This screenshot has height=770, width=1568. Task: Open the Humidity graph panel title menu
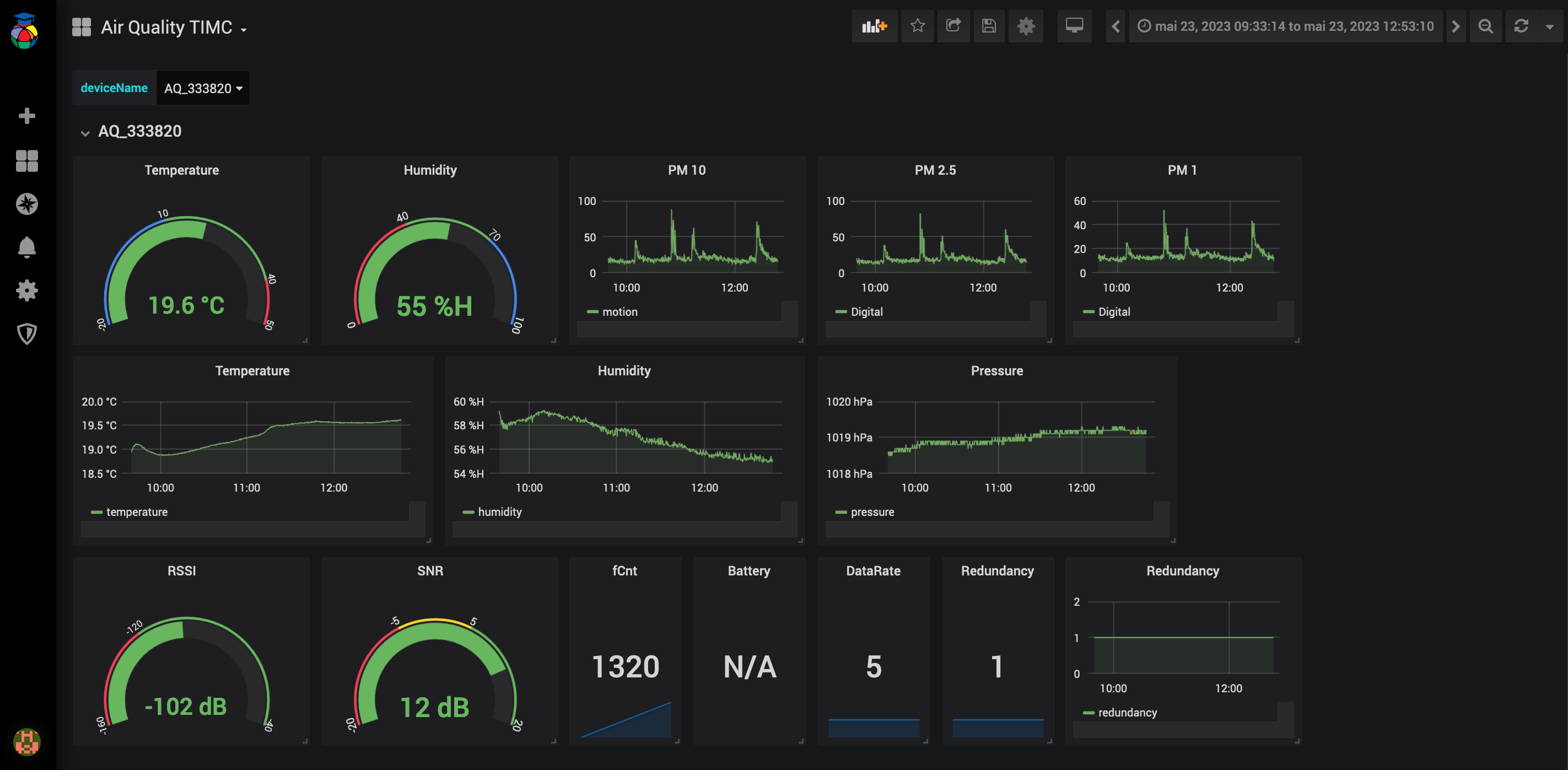click(x=624, y=371)
